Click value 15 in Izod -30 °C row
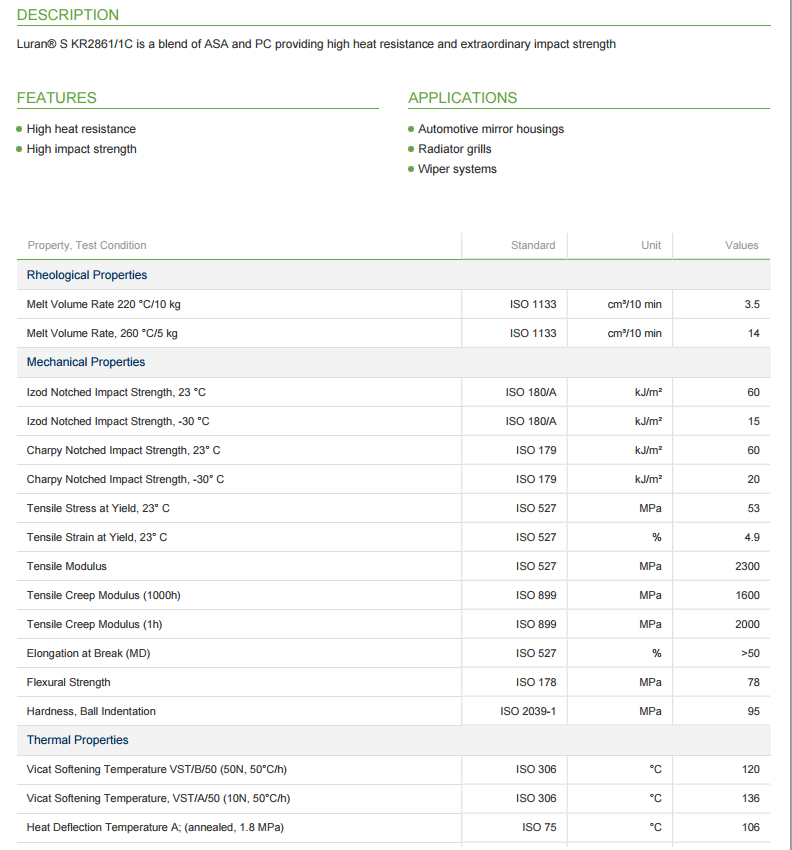Image resolution: width=792 pixels, height=850 pixels. point(754,421)
